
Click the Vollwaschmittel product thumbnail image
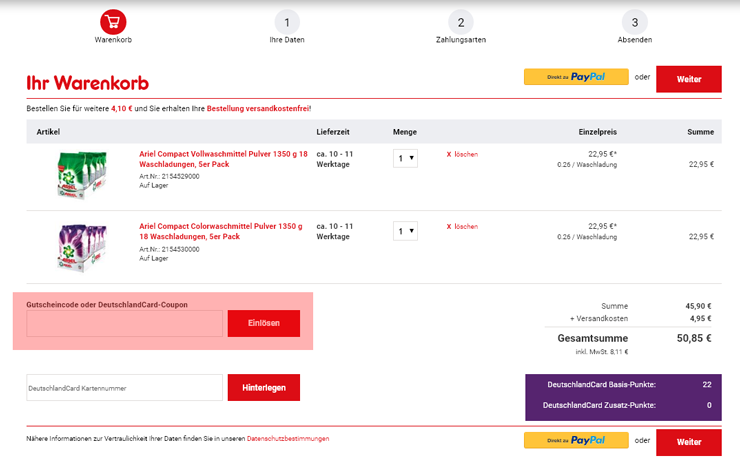[82, 175]
